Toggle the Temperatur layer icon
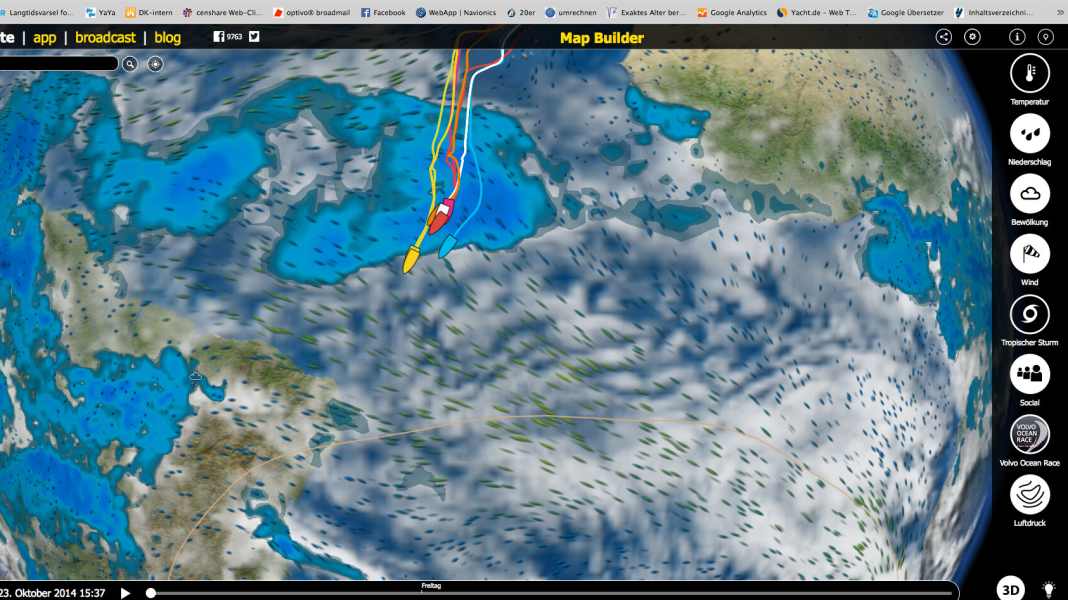This screenshot has height=600, width=1068. tap(1029, 73)
